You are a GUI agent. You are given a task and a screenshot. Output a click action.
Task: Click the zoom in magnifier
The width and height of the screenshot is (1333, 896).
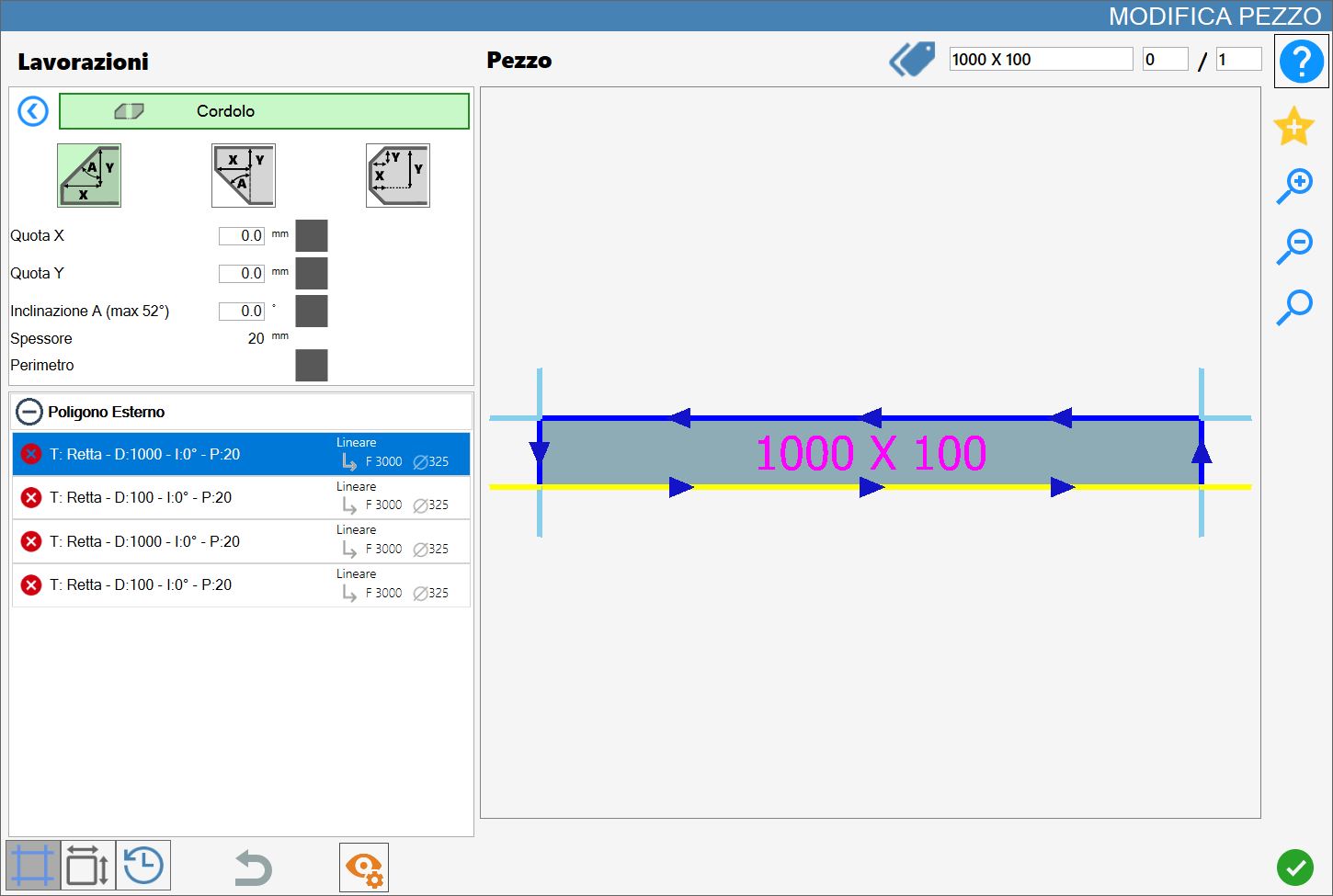1294,186
